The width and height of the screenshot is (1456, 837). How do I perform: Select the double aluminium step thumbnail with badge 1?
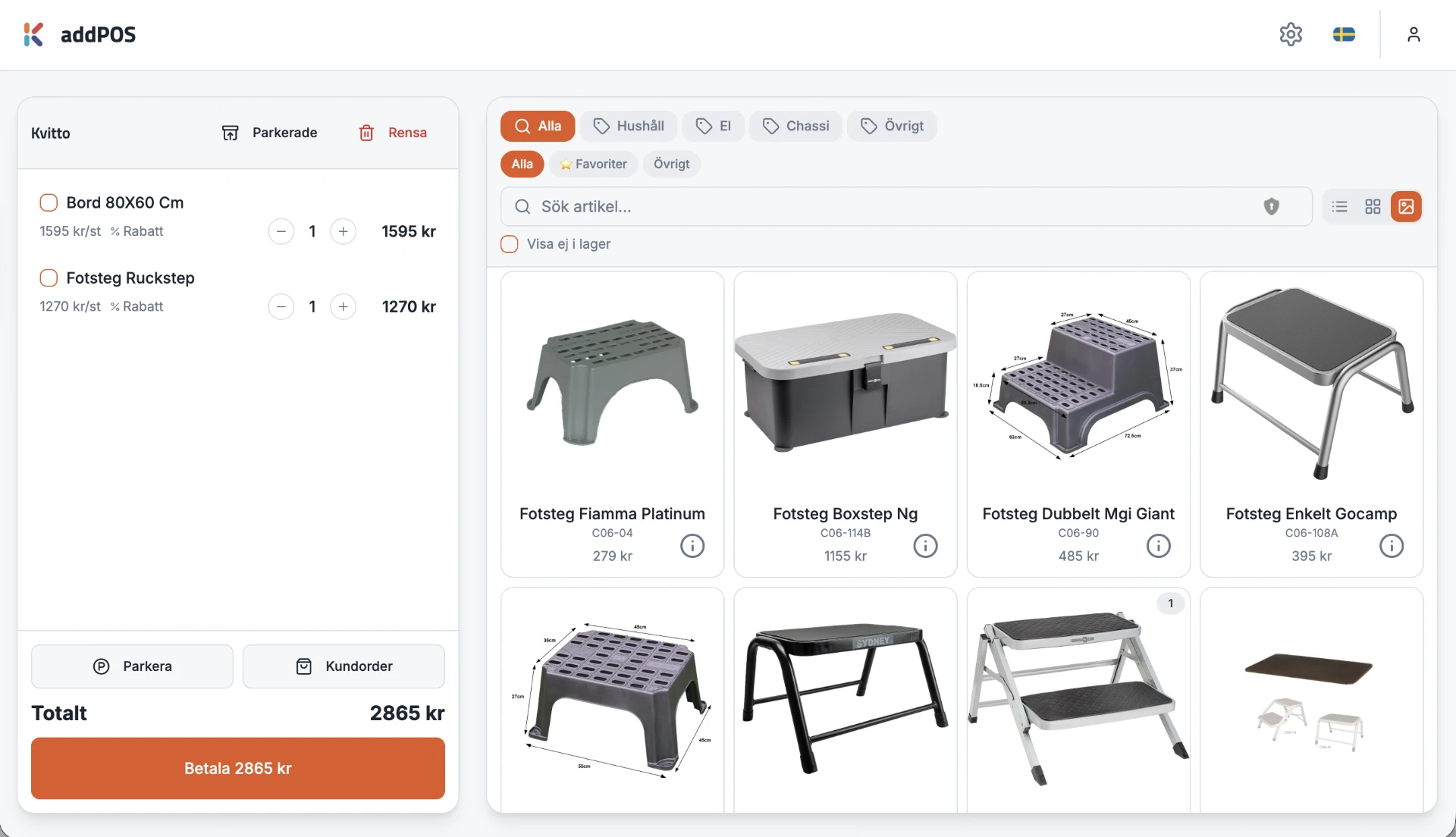[1078, 700]
